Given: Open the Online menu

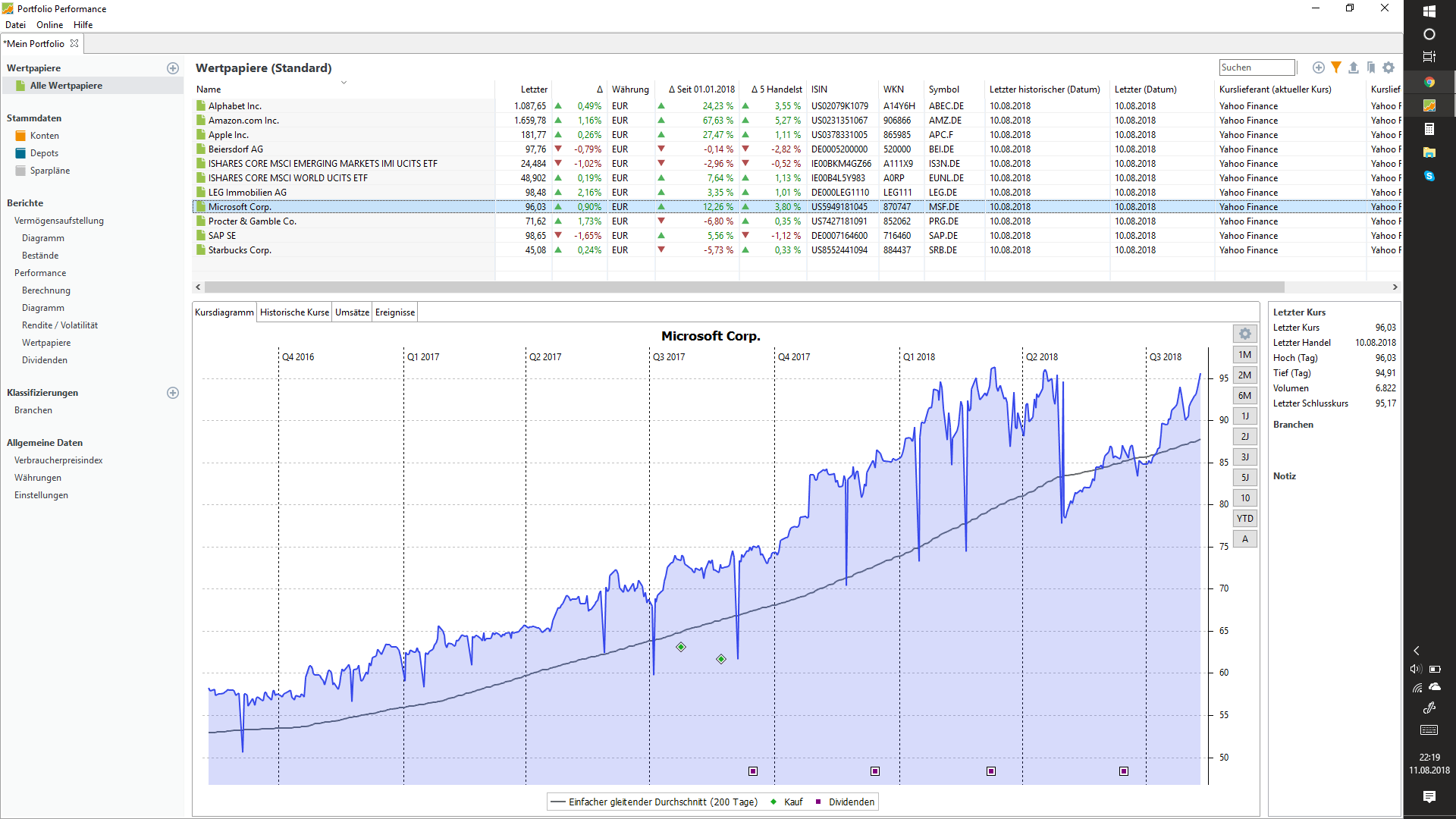Looking at the screenshot, I should point(49,25).
